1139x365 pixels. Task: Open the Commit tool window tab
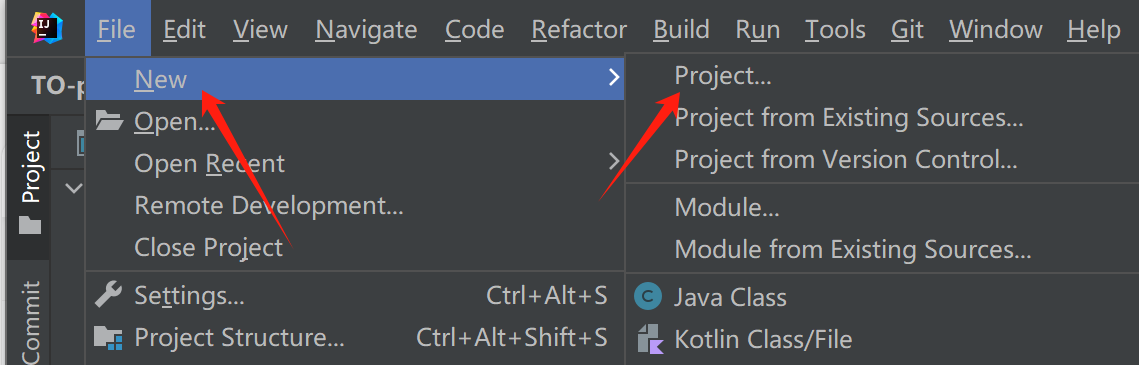[x=29, y=322]
